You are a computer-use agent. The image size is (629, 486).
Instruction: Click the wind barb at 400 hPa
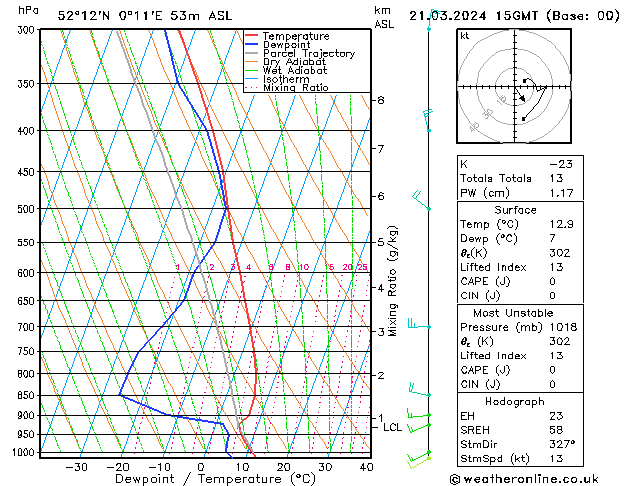click(x=428, y=120)
